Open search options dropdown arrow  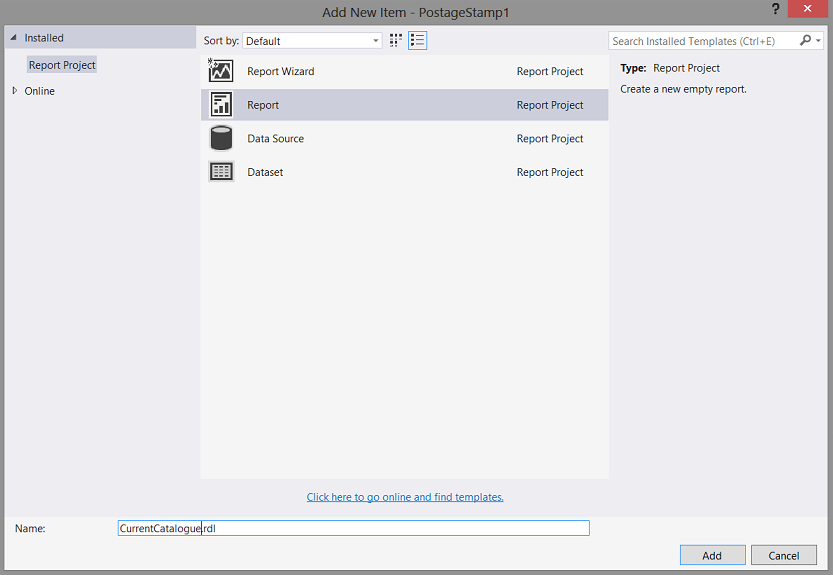coord(818,40)
